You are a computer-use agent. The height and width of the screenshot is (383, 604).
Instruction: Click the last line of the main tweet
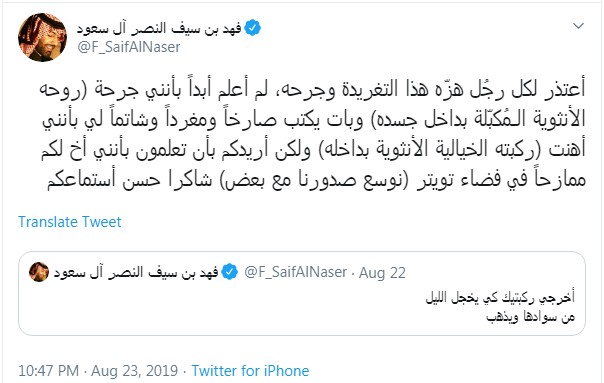coord(316,180)
